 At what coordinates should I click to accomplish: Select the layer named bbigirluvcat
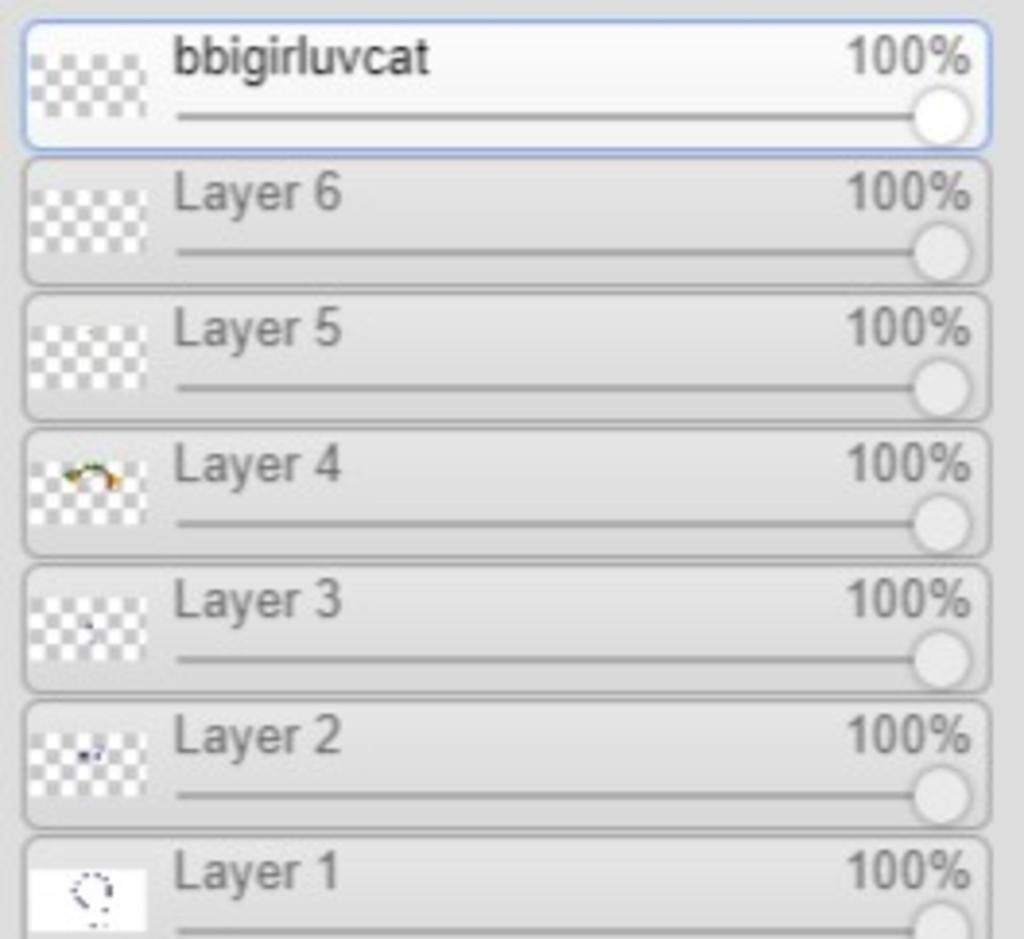301,57
